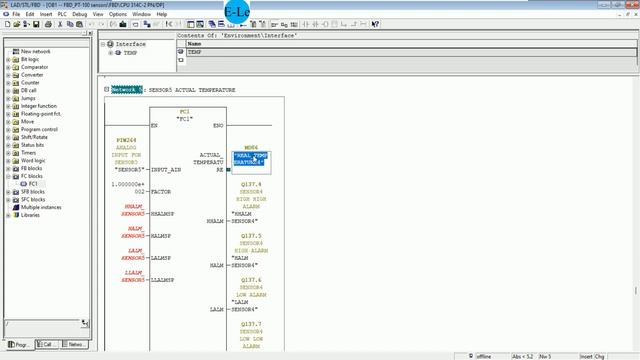Expand the SFB blocks folder
The height and width of the screenshot is (360, 640).
(x=8, y=192)
